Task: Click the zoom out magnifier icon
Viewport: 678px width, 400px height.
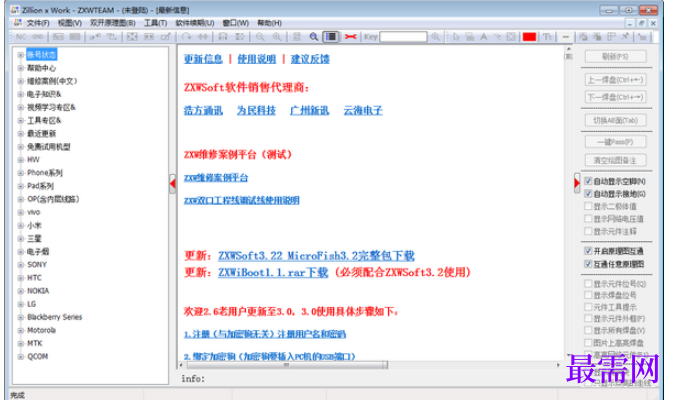Action: [260, 37]
